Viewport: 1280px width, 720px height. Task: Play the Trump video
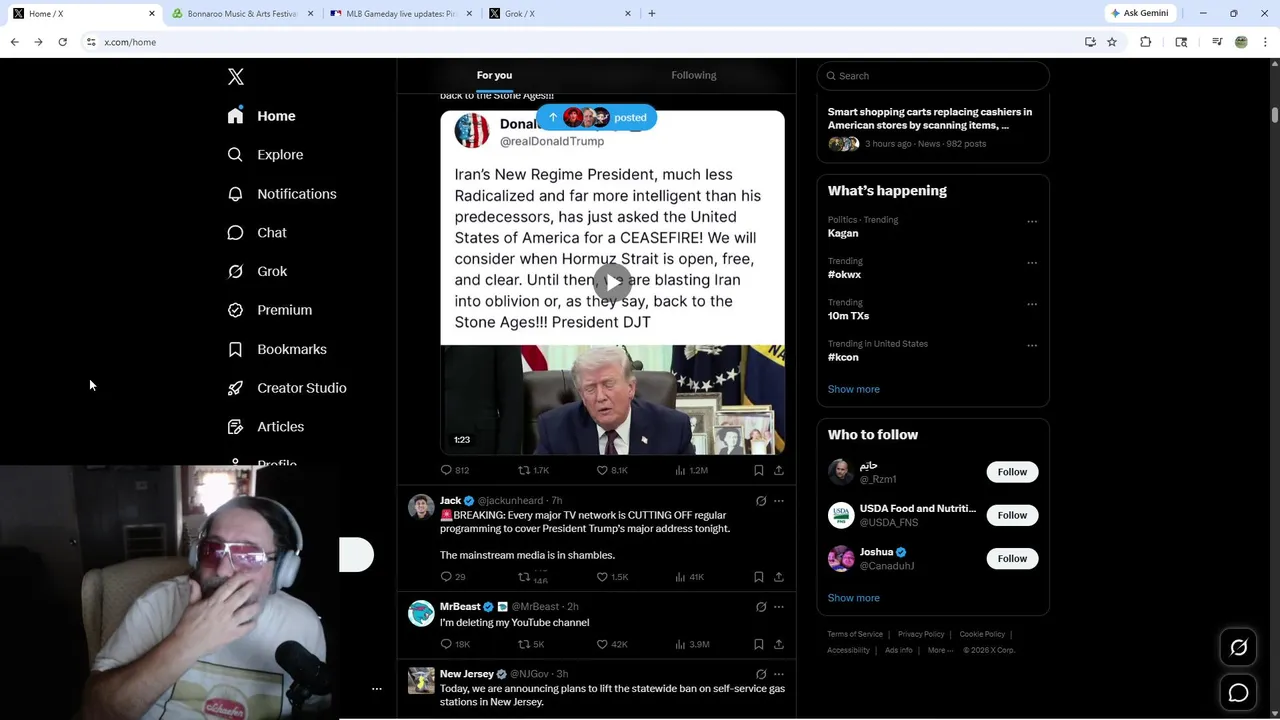(x=612, y=283)
